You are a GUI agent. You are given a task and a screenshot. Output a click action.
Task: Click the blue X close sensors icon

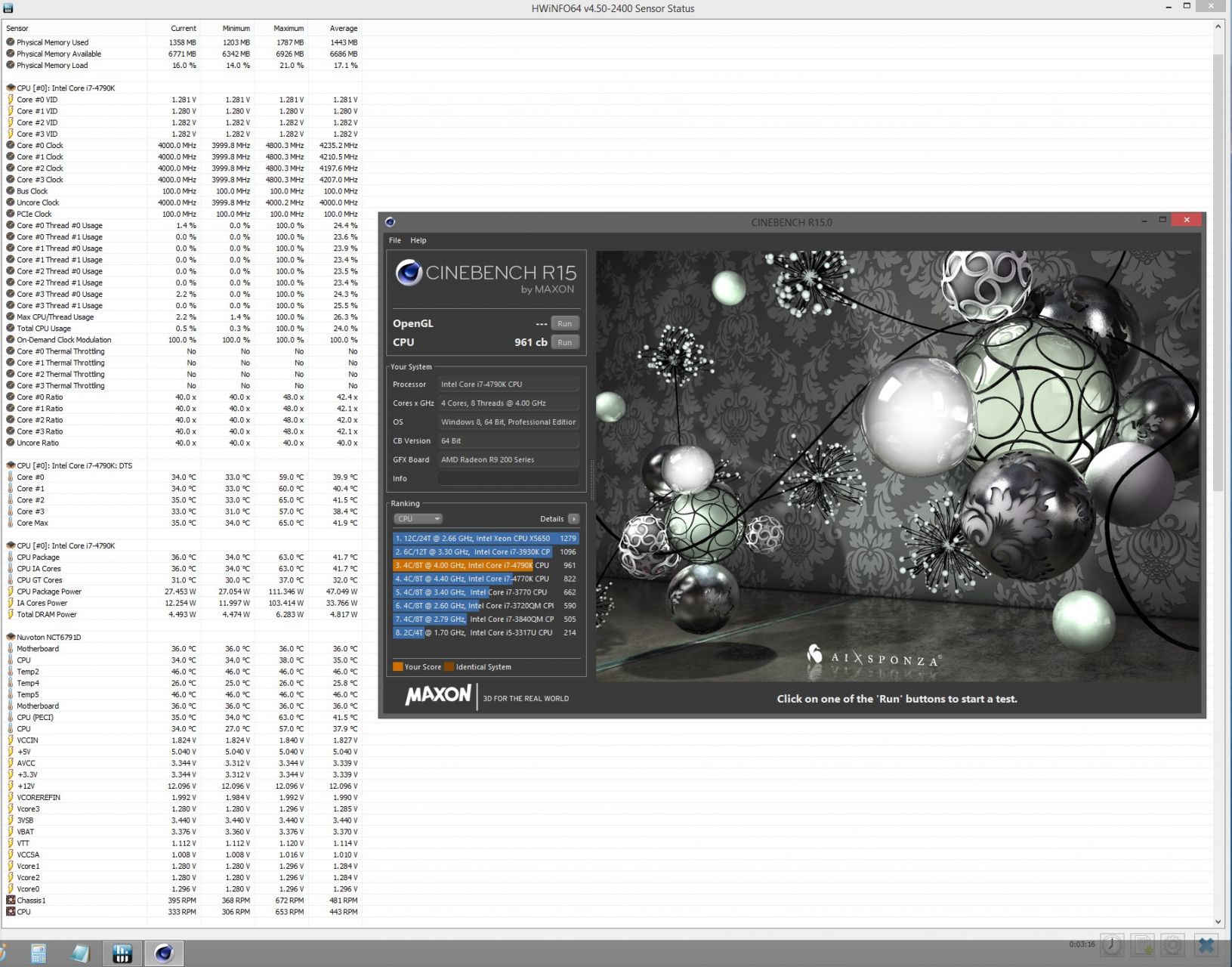(1206, 944)
